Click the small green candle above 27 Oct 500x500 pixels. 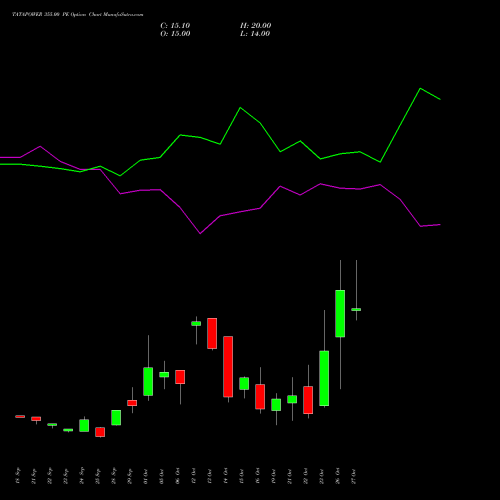coord(356,310)
